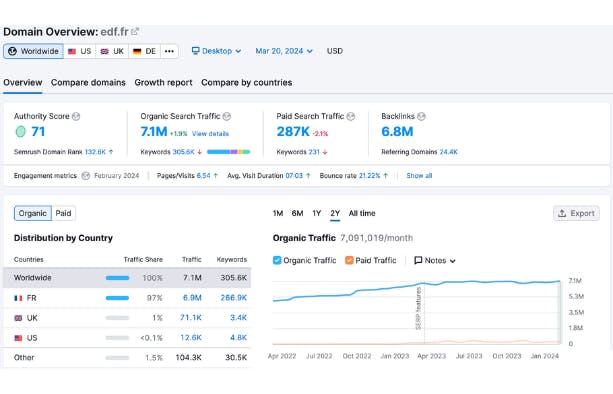This screenshot has height=394, width=613.
Task: Click Other row traffic 104.3K
Action: 188,358
